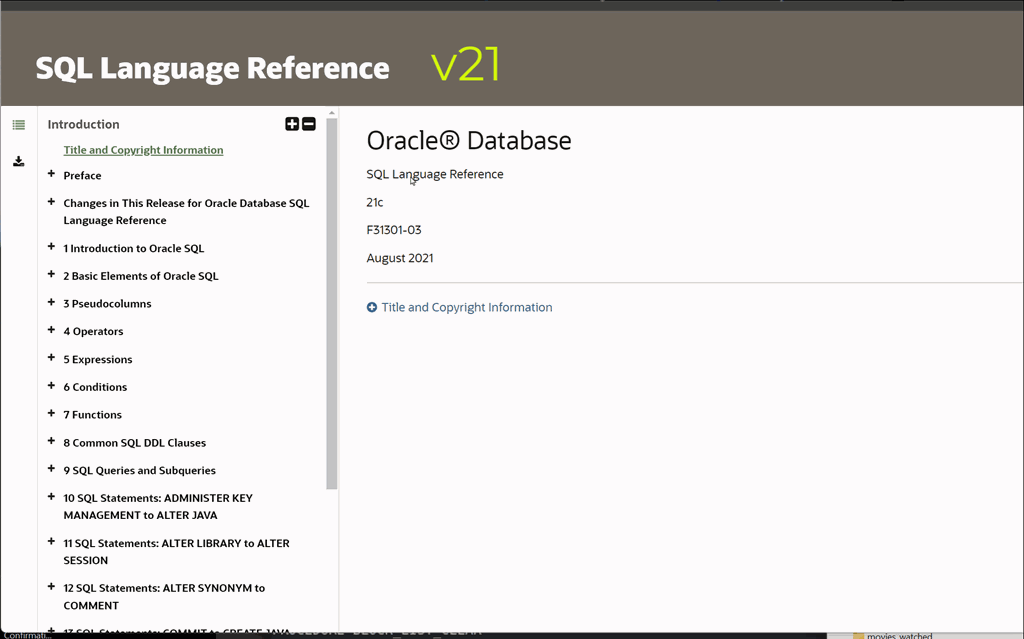Click the table of contents list icon
Image resolution: width=1024 pixels, height=639 pixels.
(18, 125)
